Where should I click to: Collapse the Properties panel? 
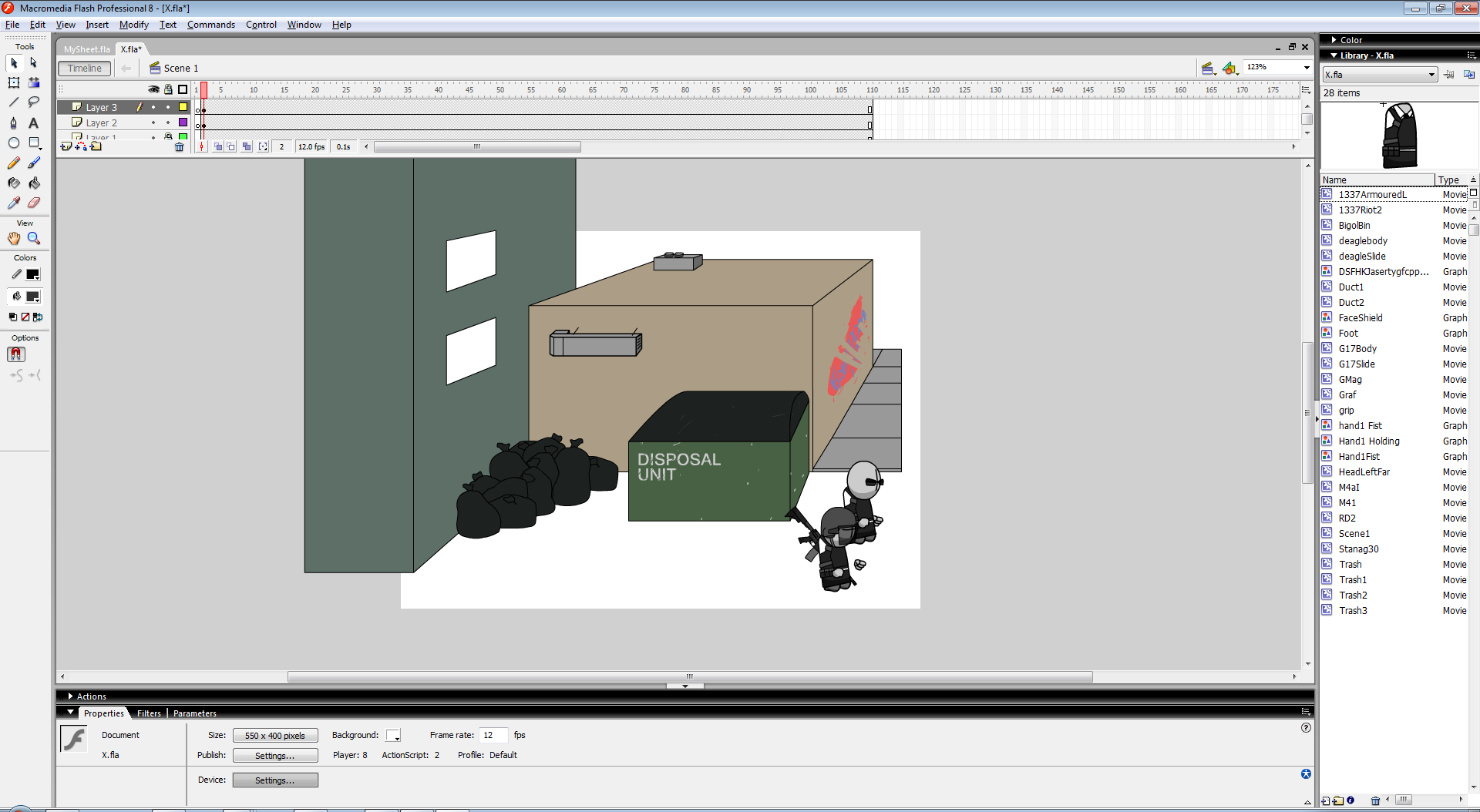[71, 713]
